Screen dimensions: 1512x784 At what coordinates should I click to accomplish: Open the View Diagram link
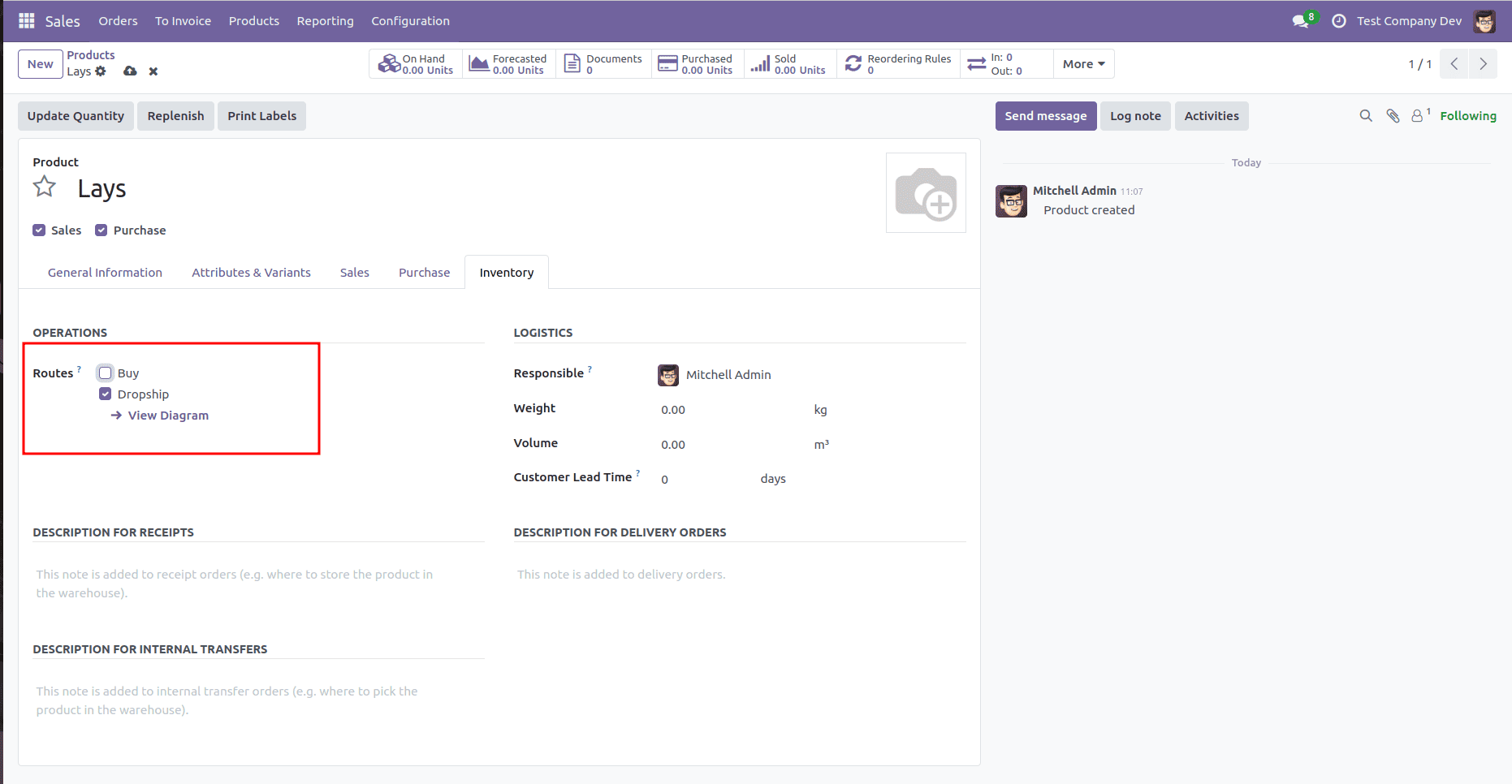pyautogui.click(x=168, y=416)
